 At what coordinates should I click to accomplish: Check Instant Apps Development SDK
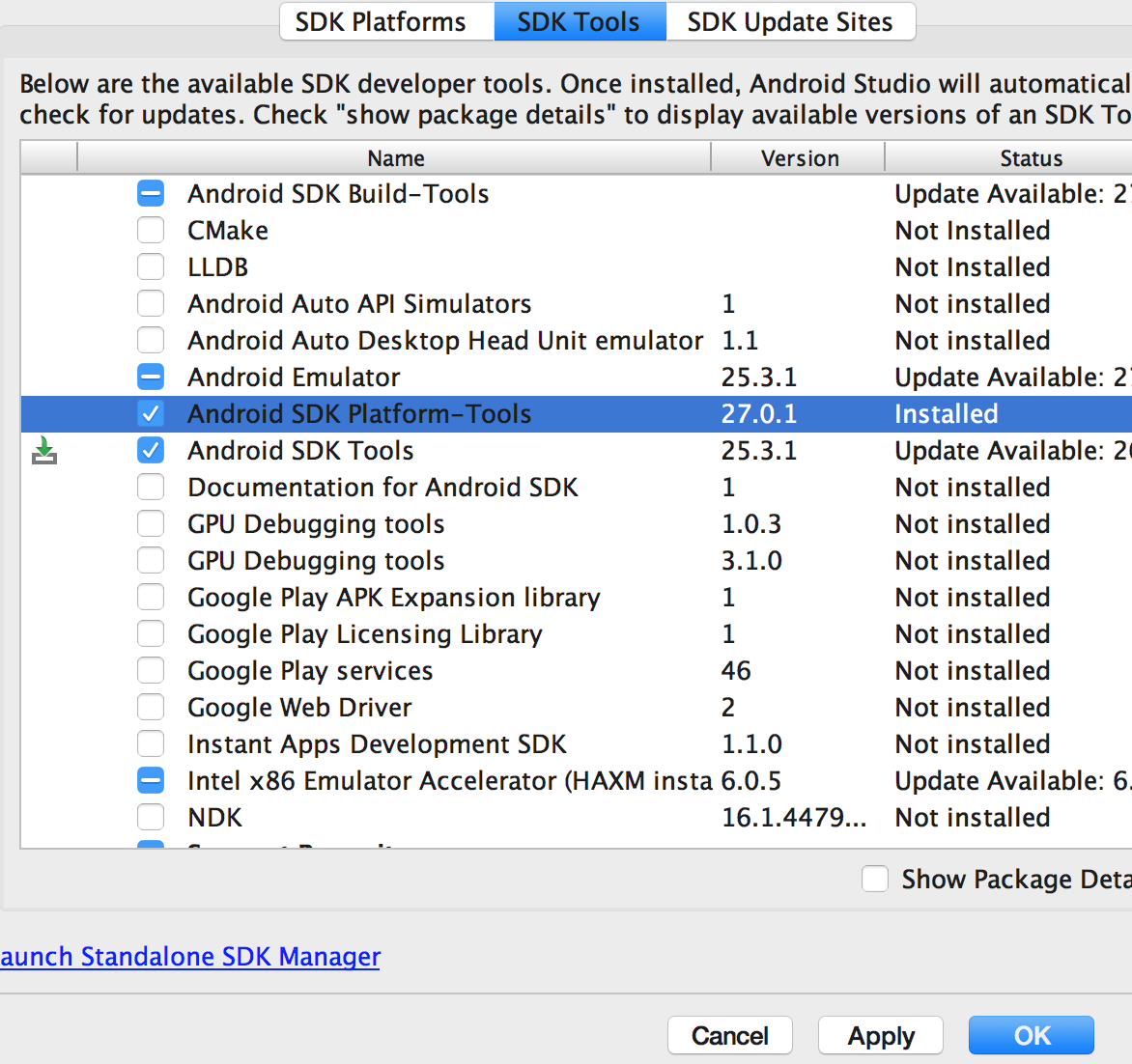point(151,743)
